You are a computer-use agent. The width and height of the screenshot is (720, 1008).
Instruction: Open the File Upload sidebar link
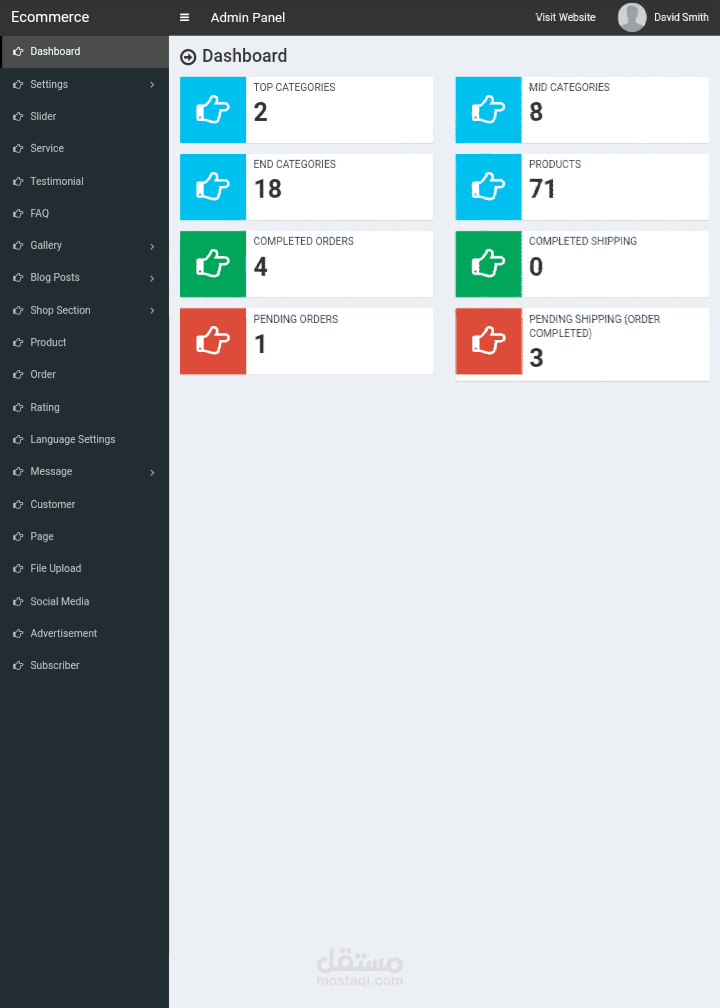(84, 569)
